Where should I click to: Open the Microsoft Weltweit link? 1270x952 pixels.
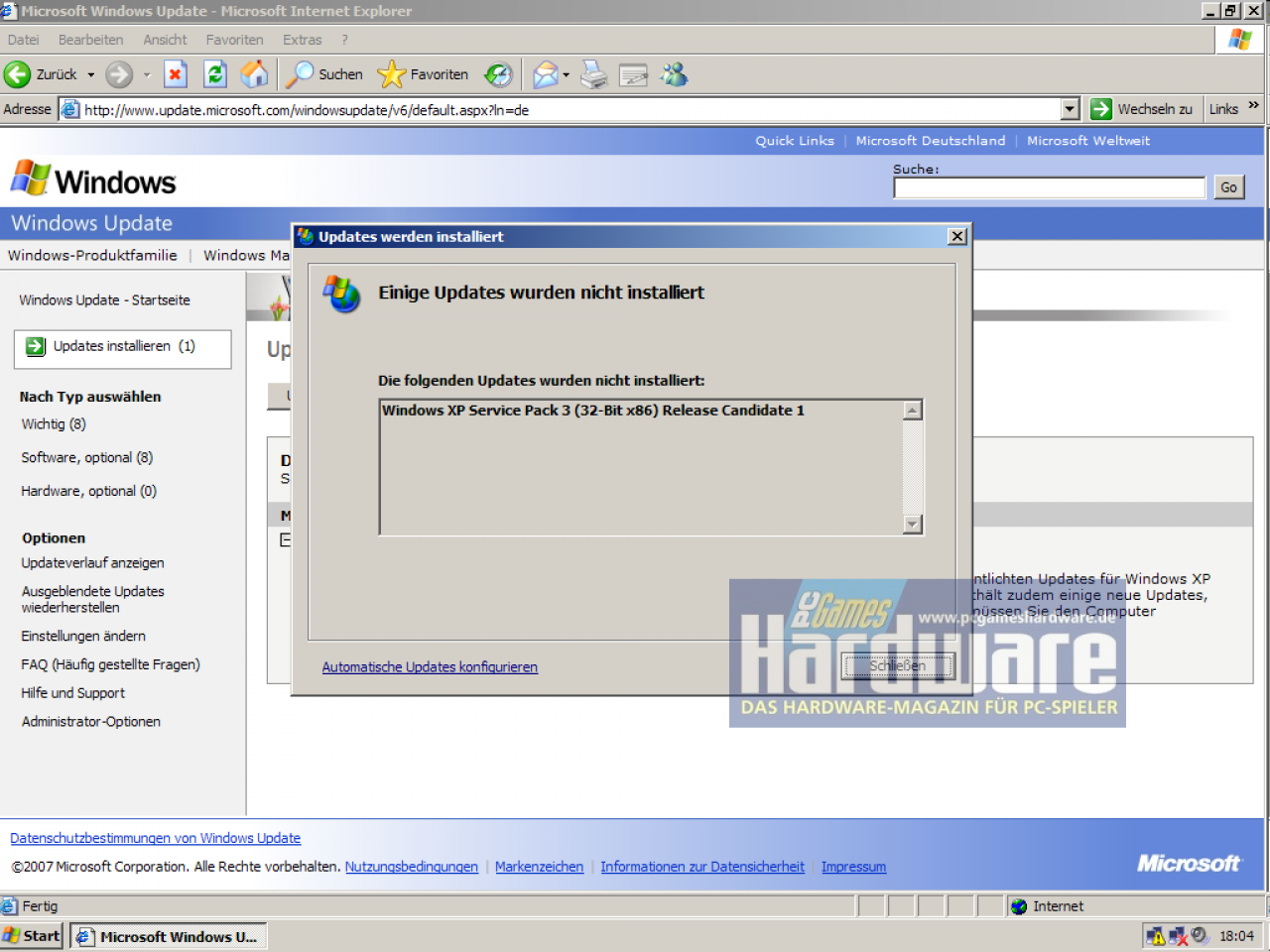pos(1088,141)
